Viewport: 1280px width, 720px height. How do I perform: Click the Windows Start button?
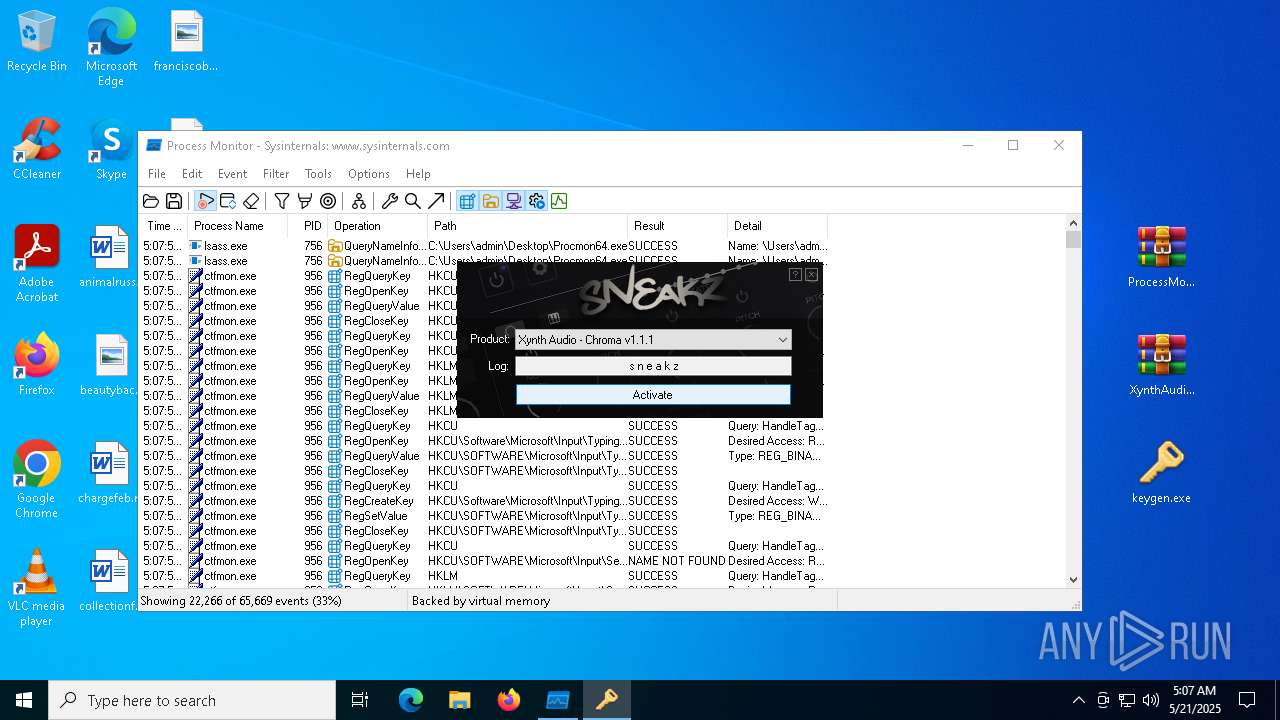(24, 700)
